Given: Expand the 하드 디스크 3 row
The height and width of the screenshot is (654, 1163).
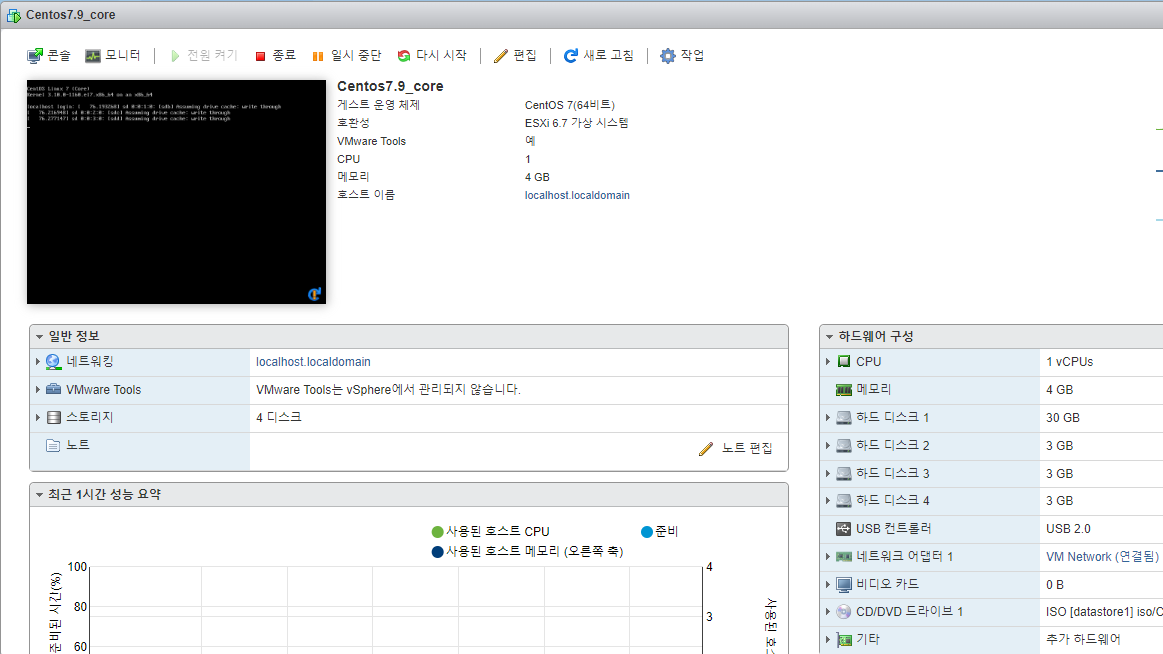Looking at the screenshot, I should (828, 473).
